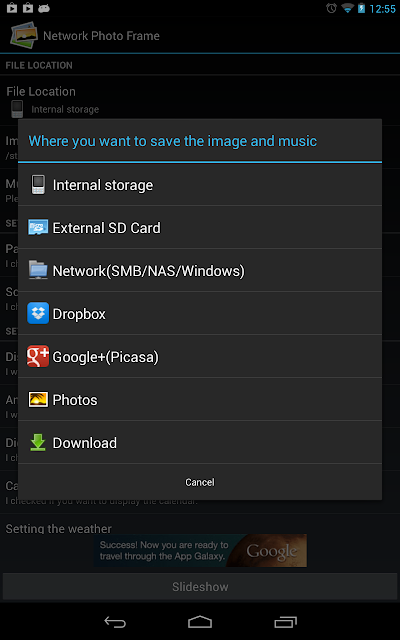Screen dimensions: 400x640
Task: Tap the External SD Card icon
Action: coord(38,227)
